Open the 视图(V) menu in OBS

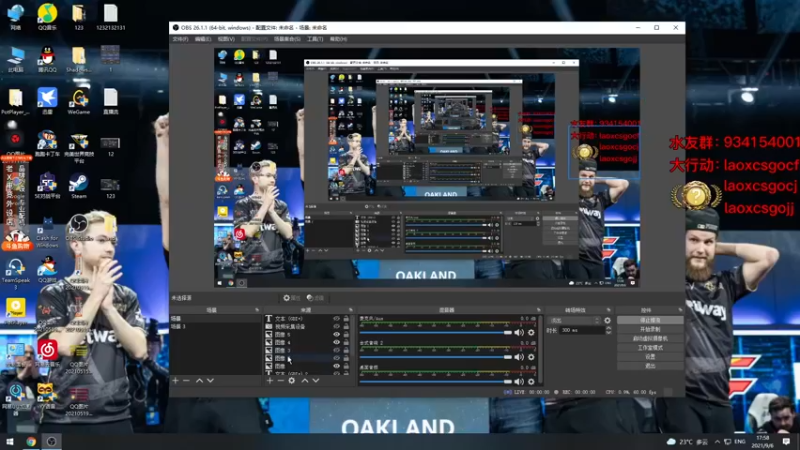(226, 39)
